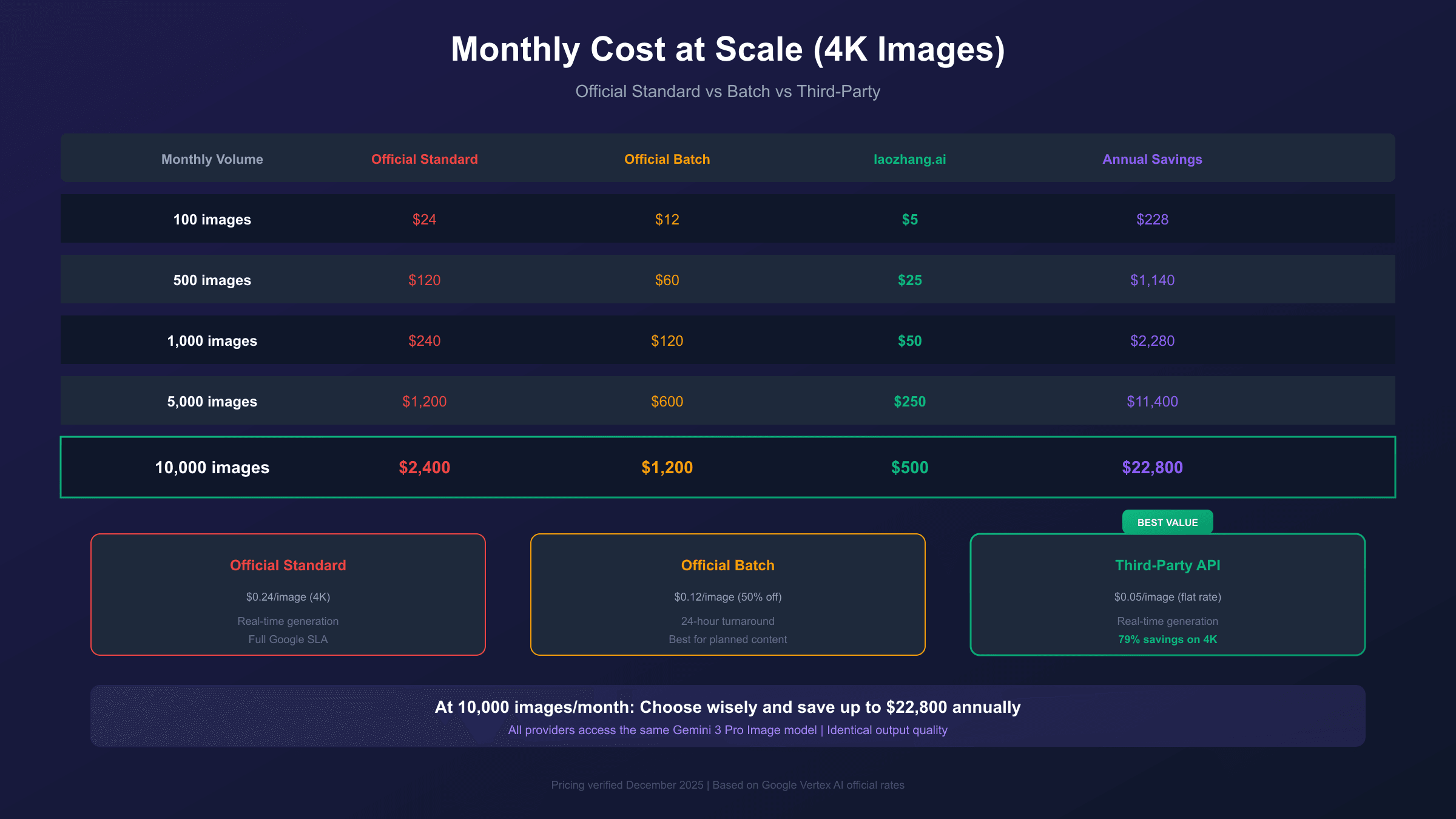
Task: Click the highlighted 10,000 images row label
Action: [212, 467]
